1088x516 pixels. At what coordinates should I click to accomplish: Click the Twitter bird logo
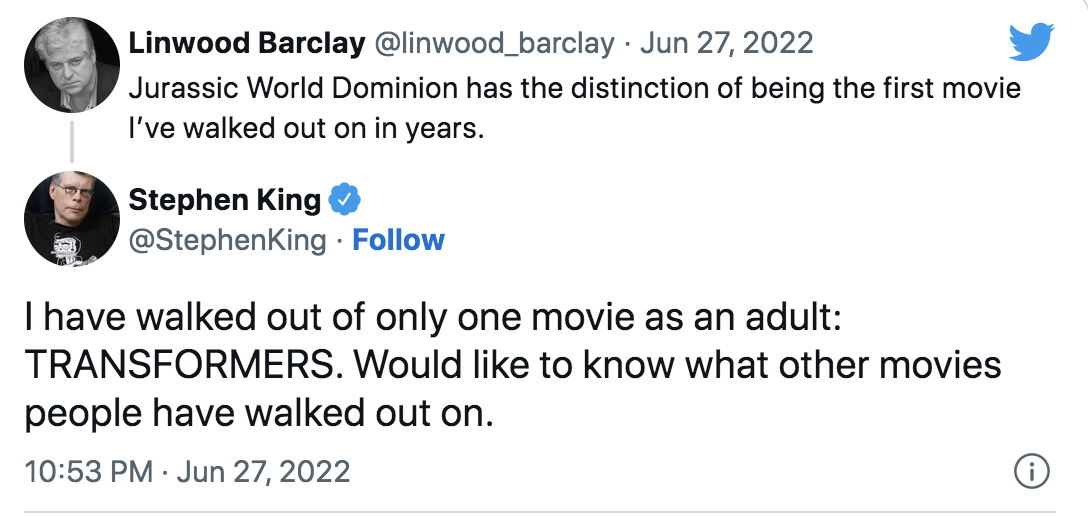[x=1032, y=43]
